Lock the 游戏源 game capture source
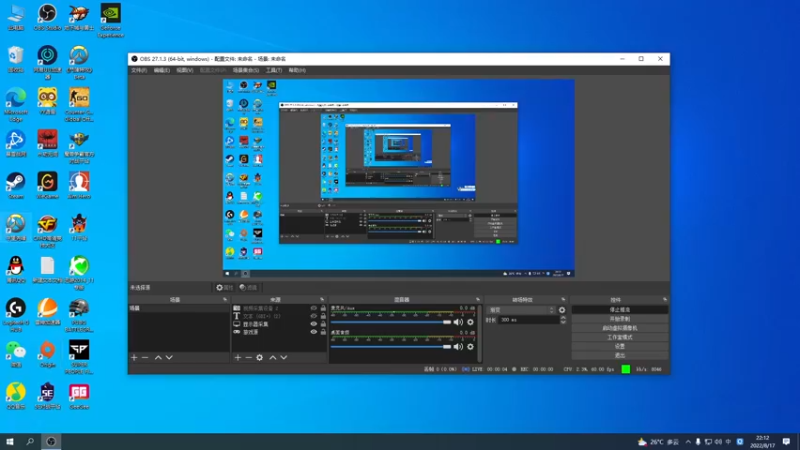 [x=323, y=332]
